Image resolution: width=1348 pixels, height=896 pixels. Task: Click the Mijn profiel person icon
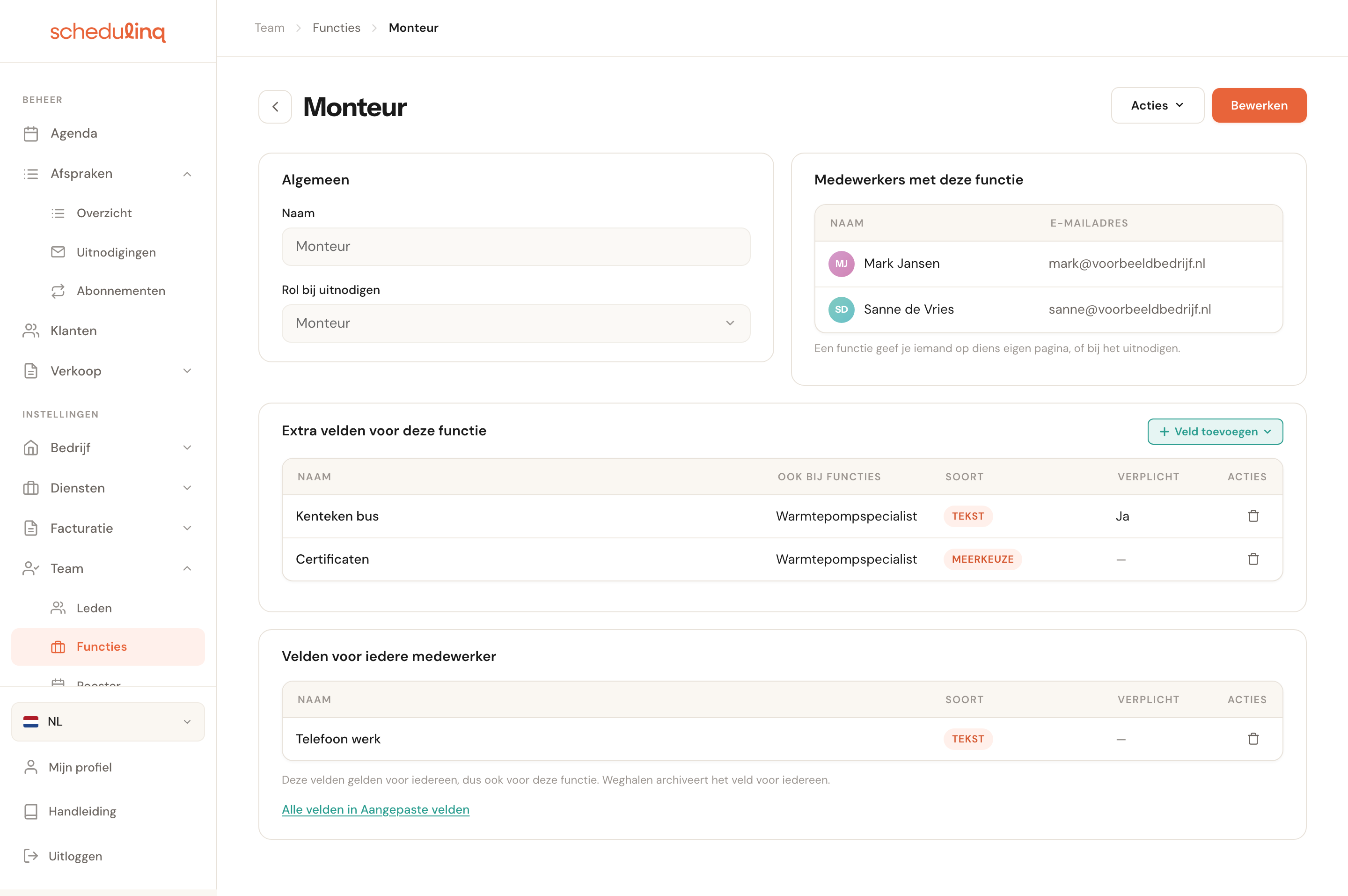tap(31, 767)
